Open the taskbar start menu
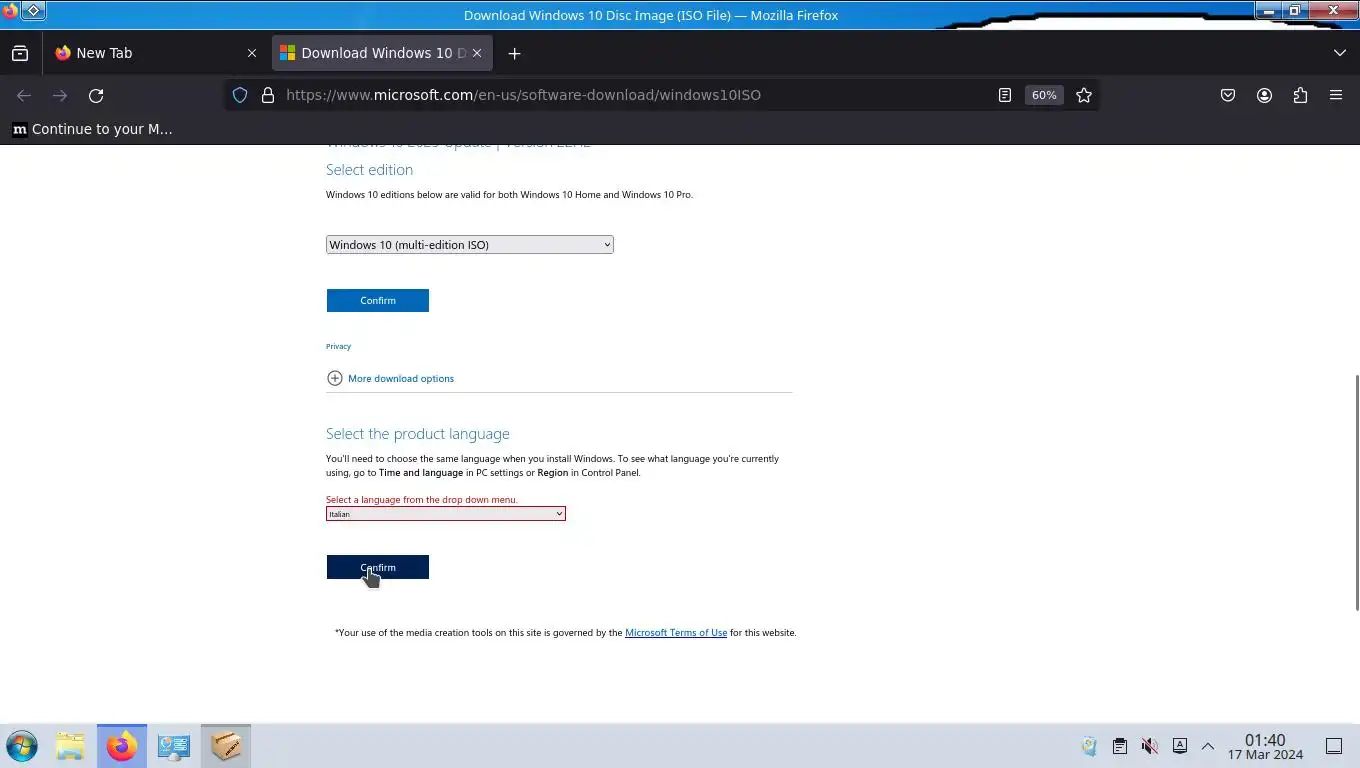 click(22, 746)
